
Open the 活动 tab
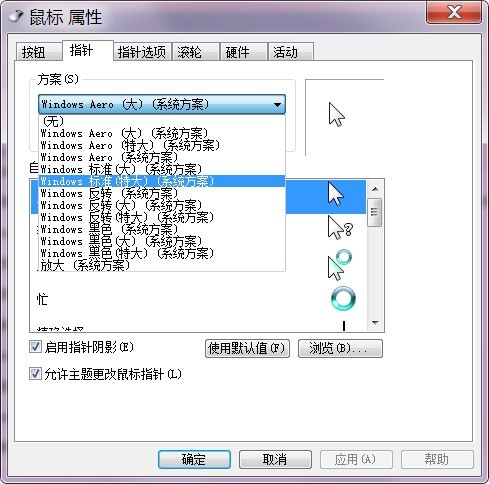pyautogui.click(x=291, y=52)
